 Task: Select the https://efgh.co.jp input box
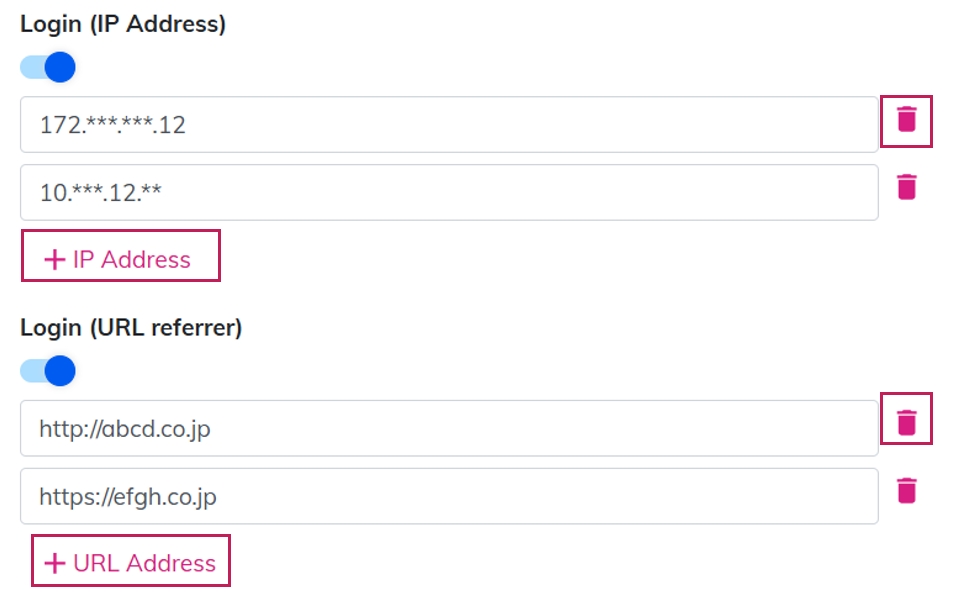click(449, 497)
